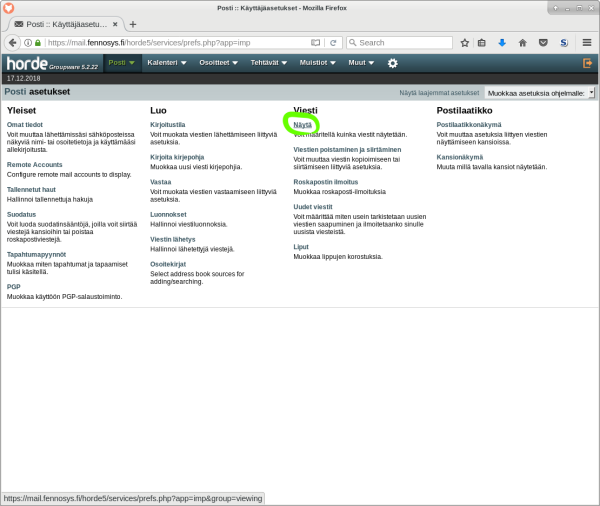Click the orange logout icon
The width and height of the screenshot is (600, 506).
pos(587,63)
